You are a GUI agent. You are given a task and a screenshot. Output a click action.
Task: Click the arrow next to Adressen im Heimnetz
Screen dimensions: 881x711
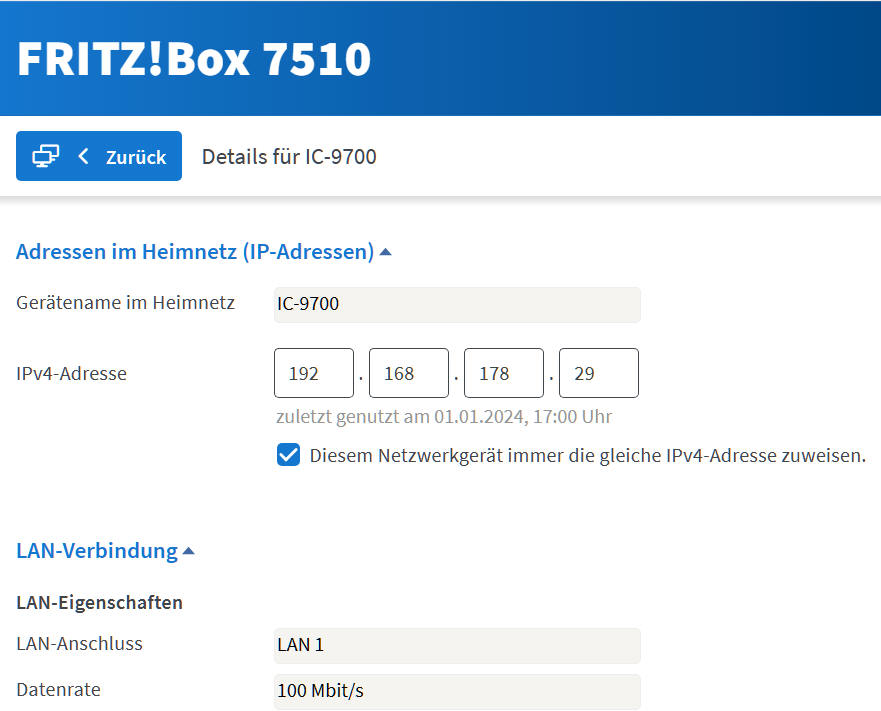pos(385,252)
